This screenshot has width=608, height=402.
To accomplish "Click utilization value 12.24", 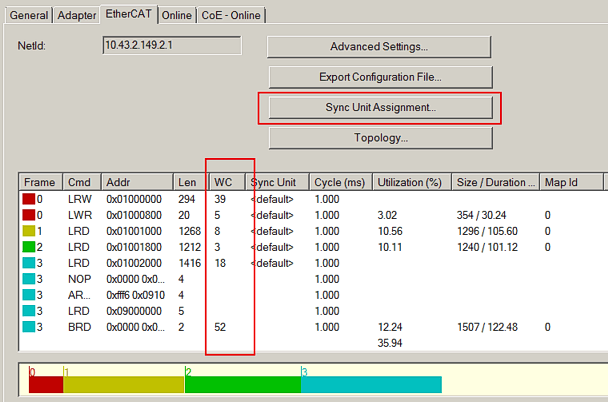I will point(390,327).
